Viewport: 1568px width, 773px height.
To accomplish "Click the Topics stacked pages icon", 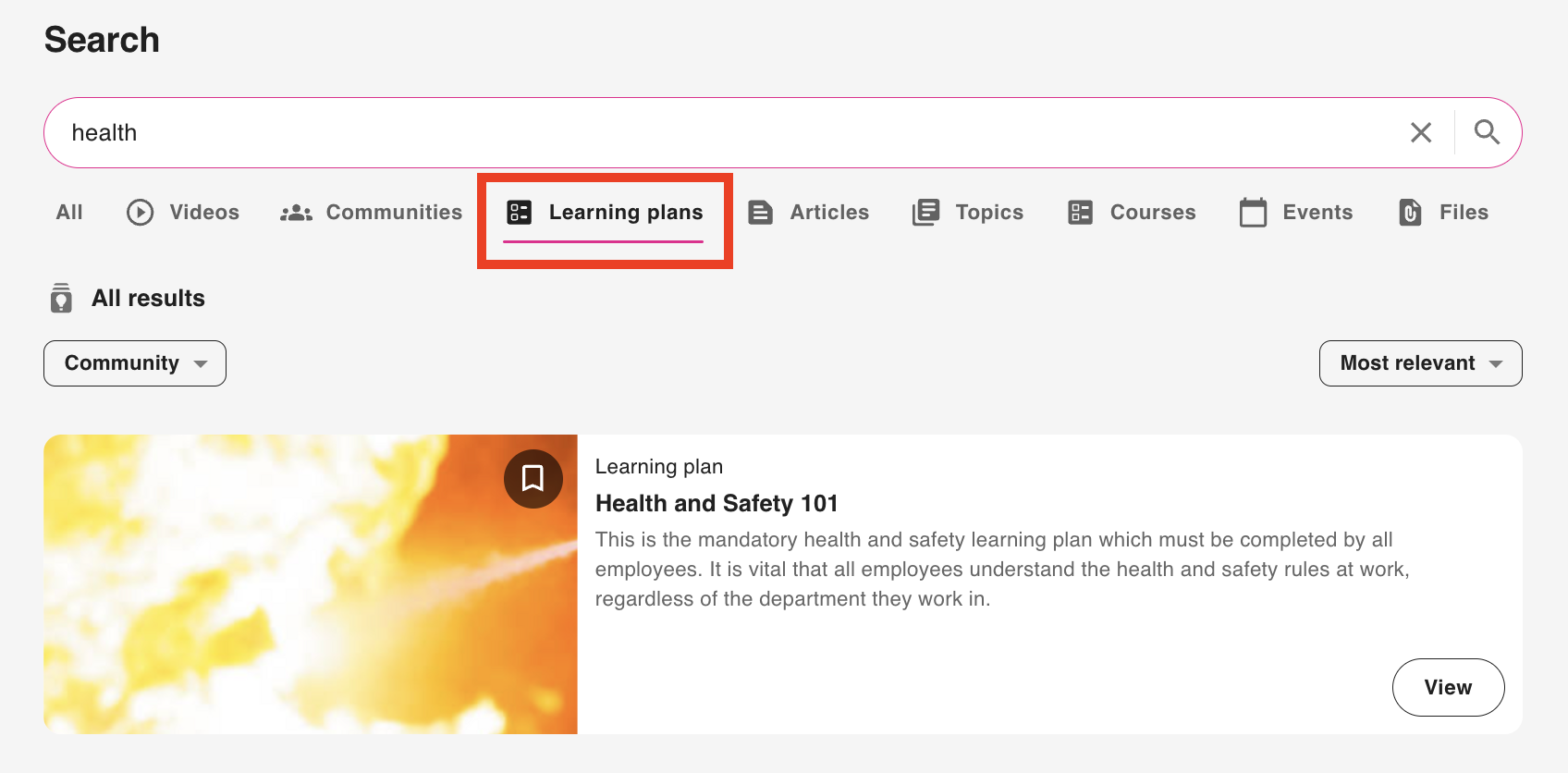I will 925,213.
